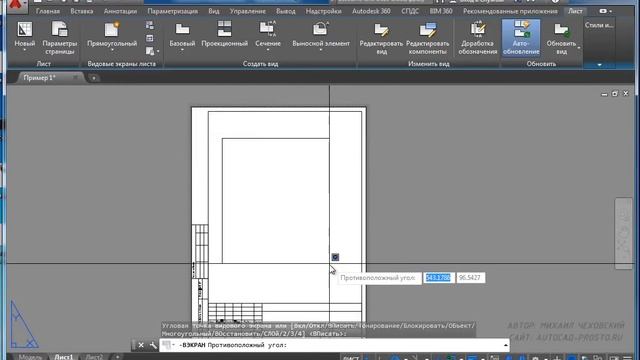
Task: Expand dropdown arrow under Сечение
Action: tap(268, 50)
